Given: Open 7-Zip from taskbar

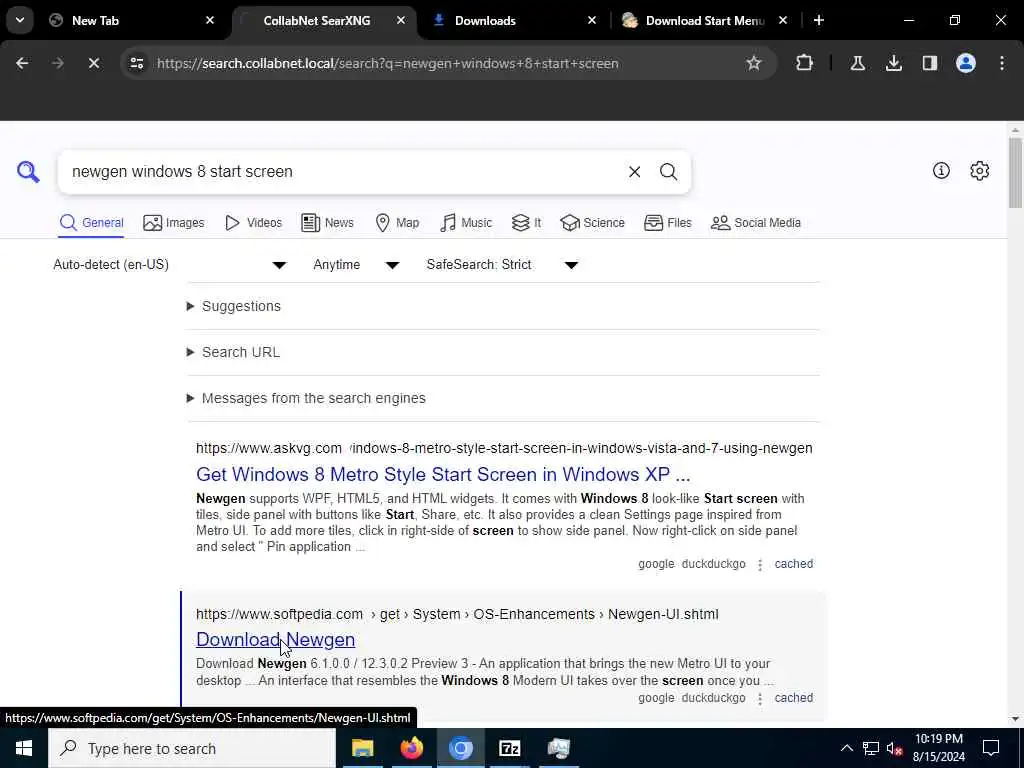Looking at the screenshot, I should pos(509,748).
